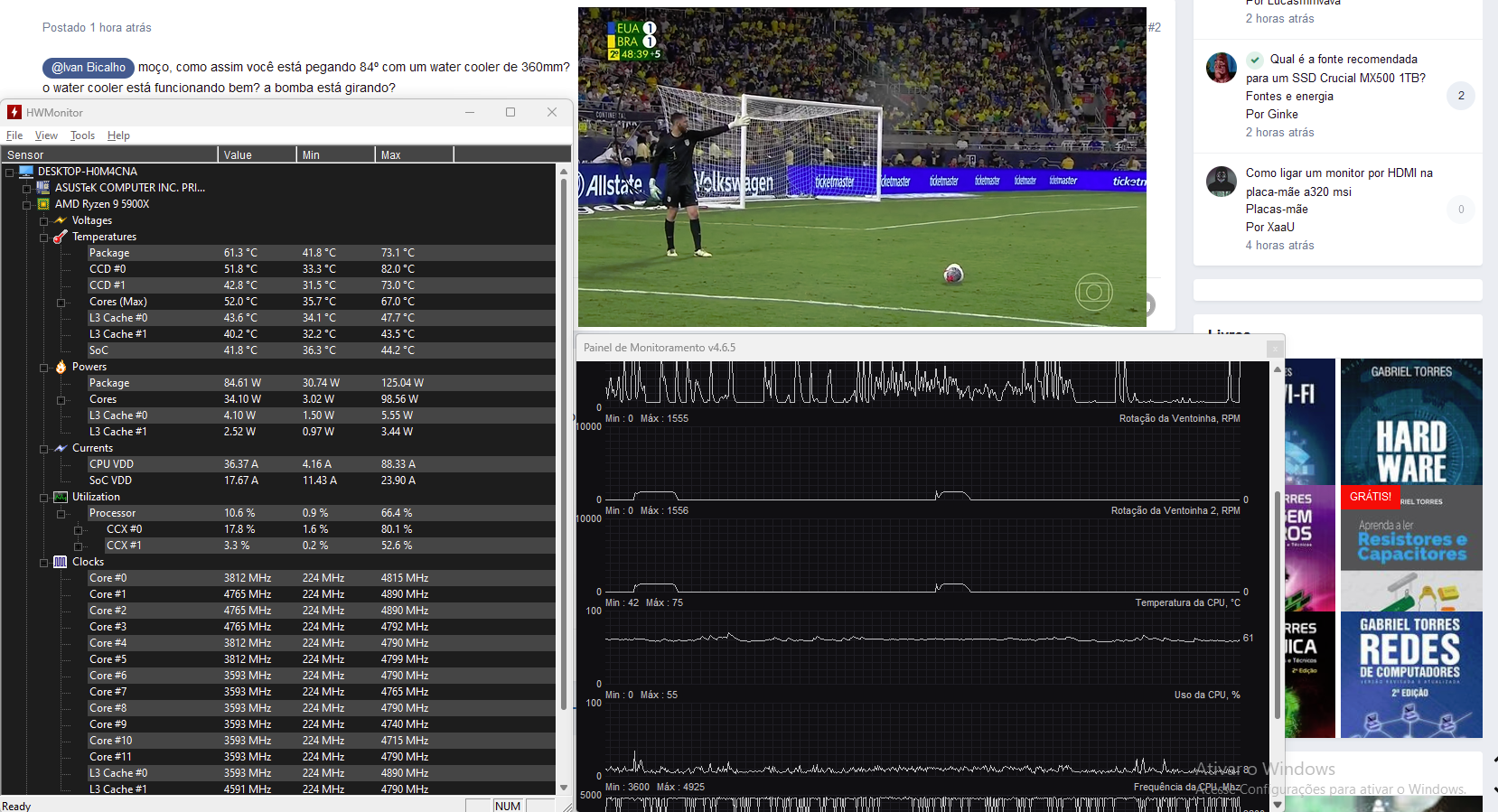Click the Min column header
Image resolution: width=1498 pixels, height=812 pixels.
coord(335,154)
